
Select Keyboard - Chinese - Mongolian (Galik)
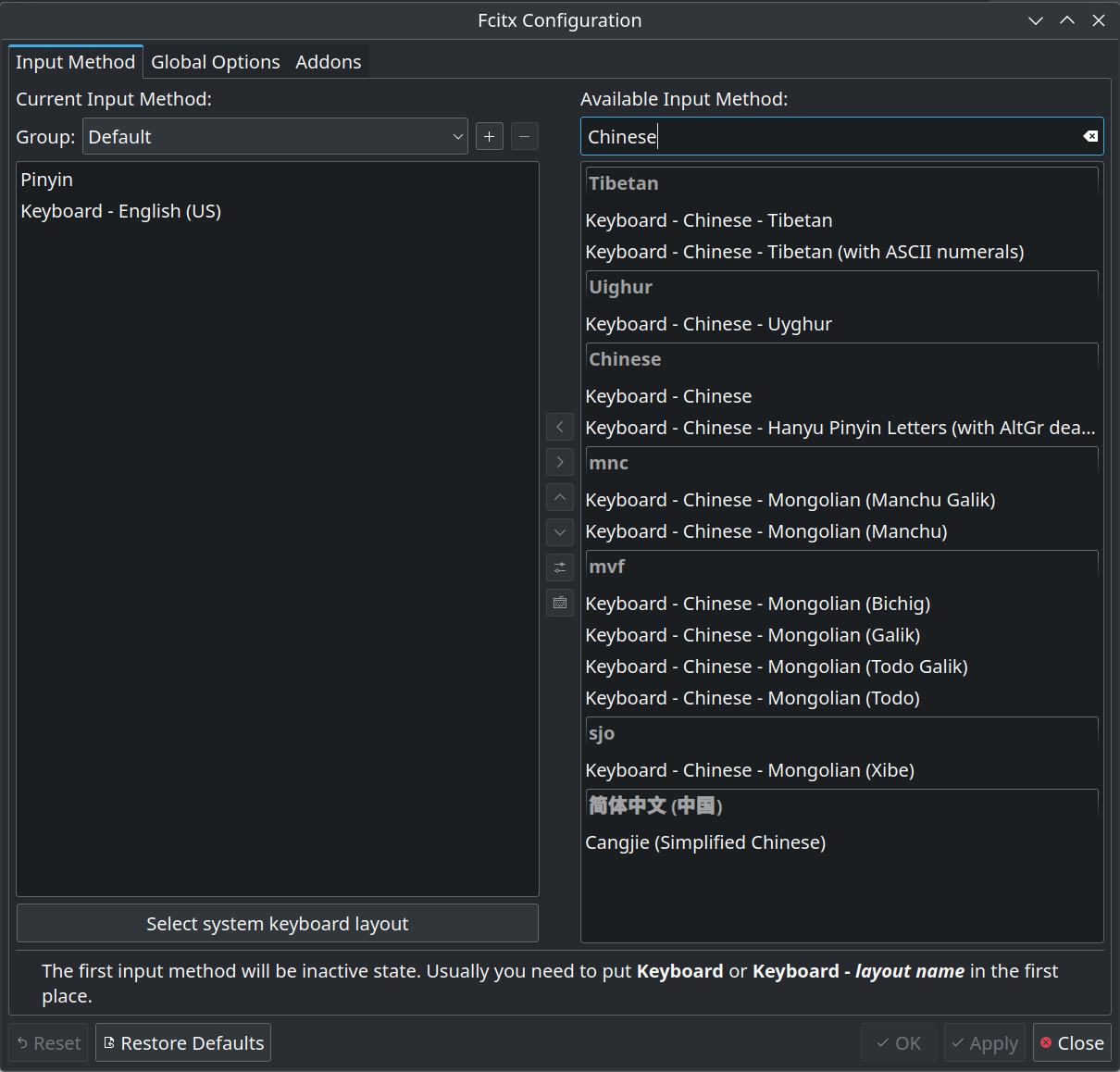[842, 635]
